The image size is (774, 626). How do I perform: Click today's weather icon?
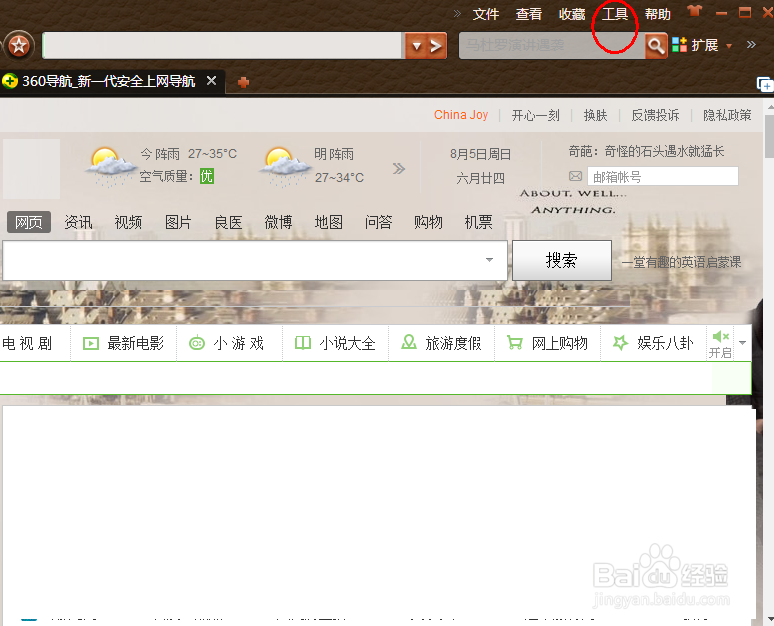coord(110,166)
